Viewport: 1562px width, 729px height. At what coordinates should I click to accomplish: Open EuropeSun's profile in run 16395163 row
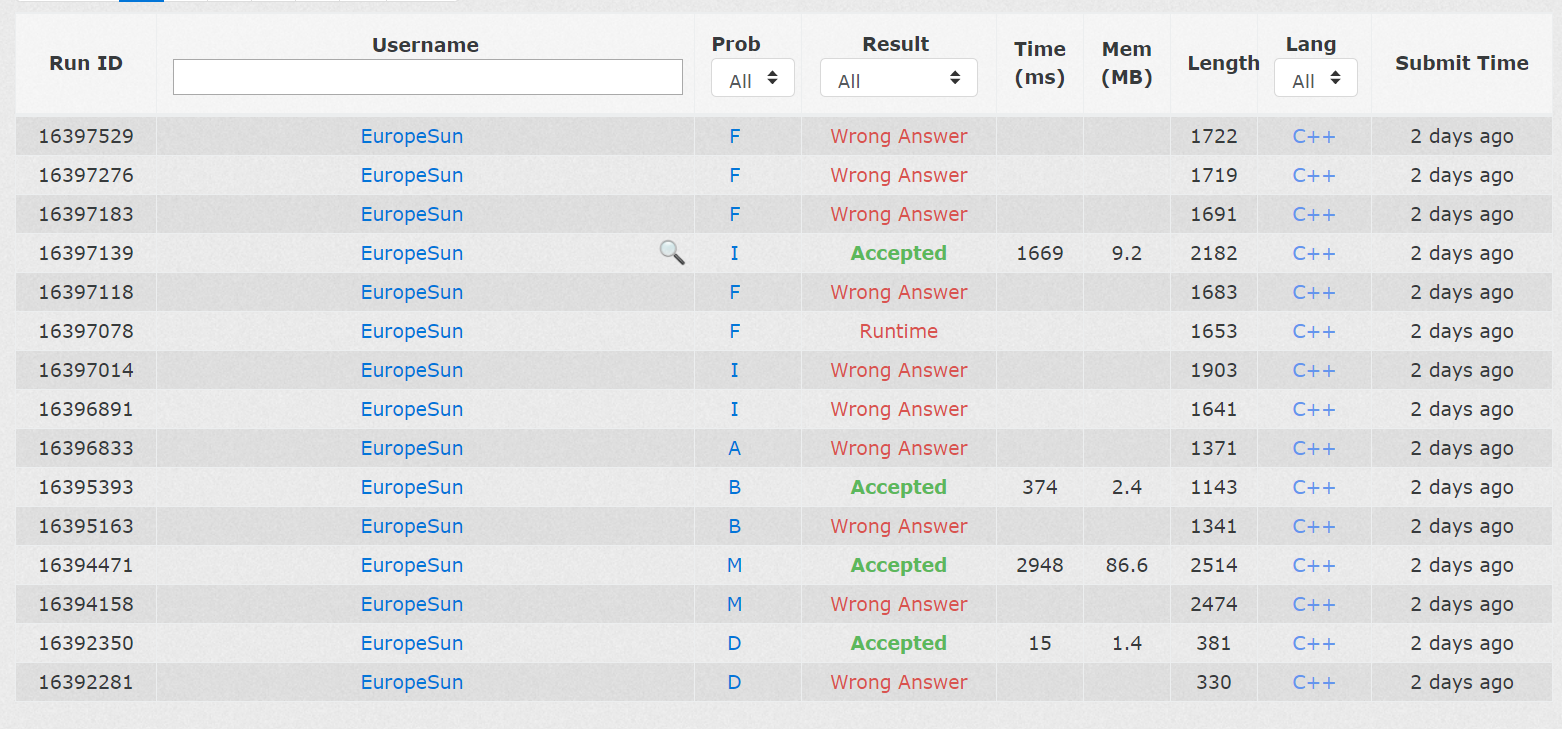coord(412,526)
